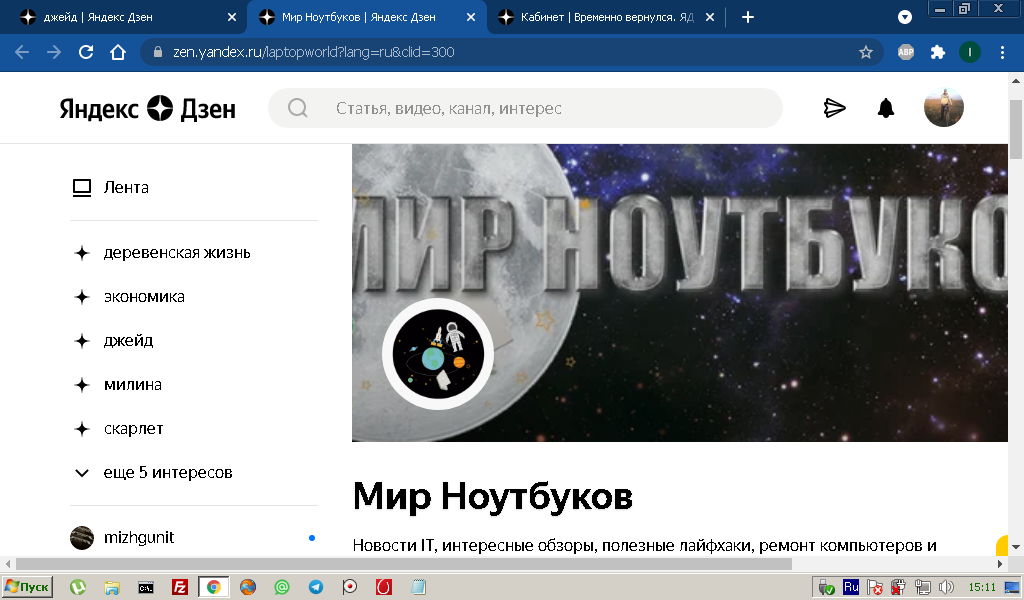Screen dimensions: 1024x600
Task: Launch uTorrent from the taskbar
Action: point(78,588)
